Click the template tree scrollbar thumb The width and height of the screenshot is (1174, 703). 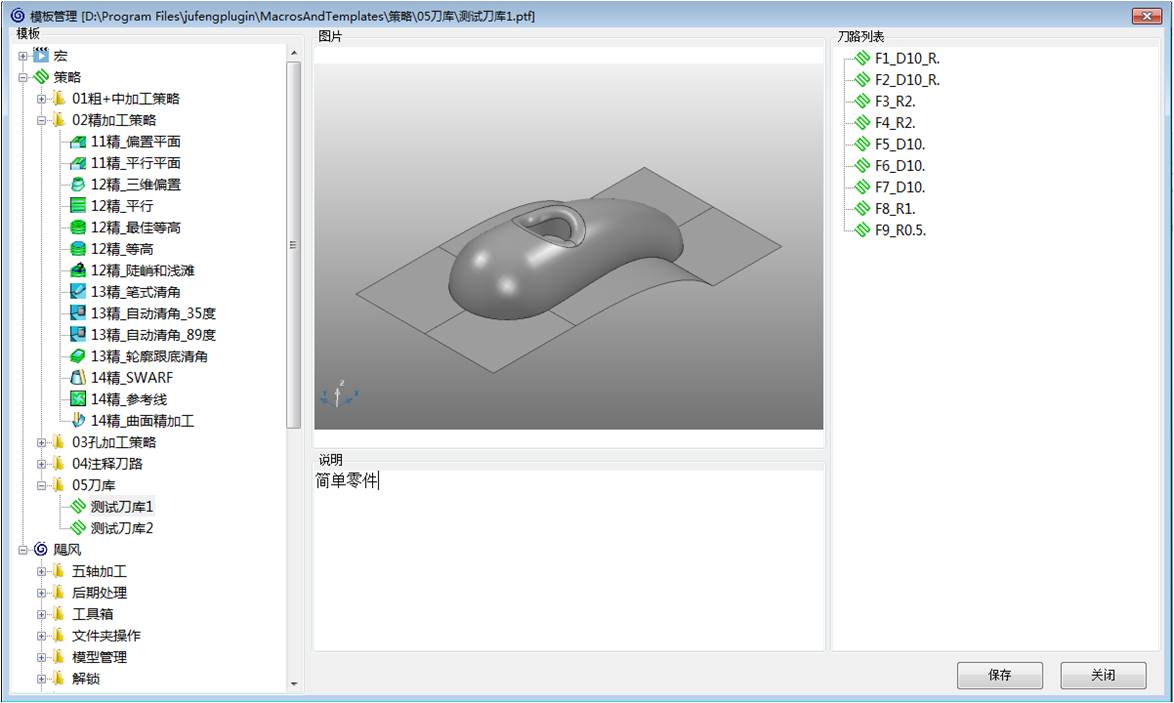[294, 245]
